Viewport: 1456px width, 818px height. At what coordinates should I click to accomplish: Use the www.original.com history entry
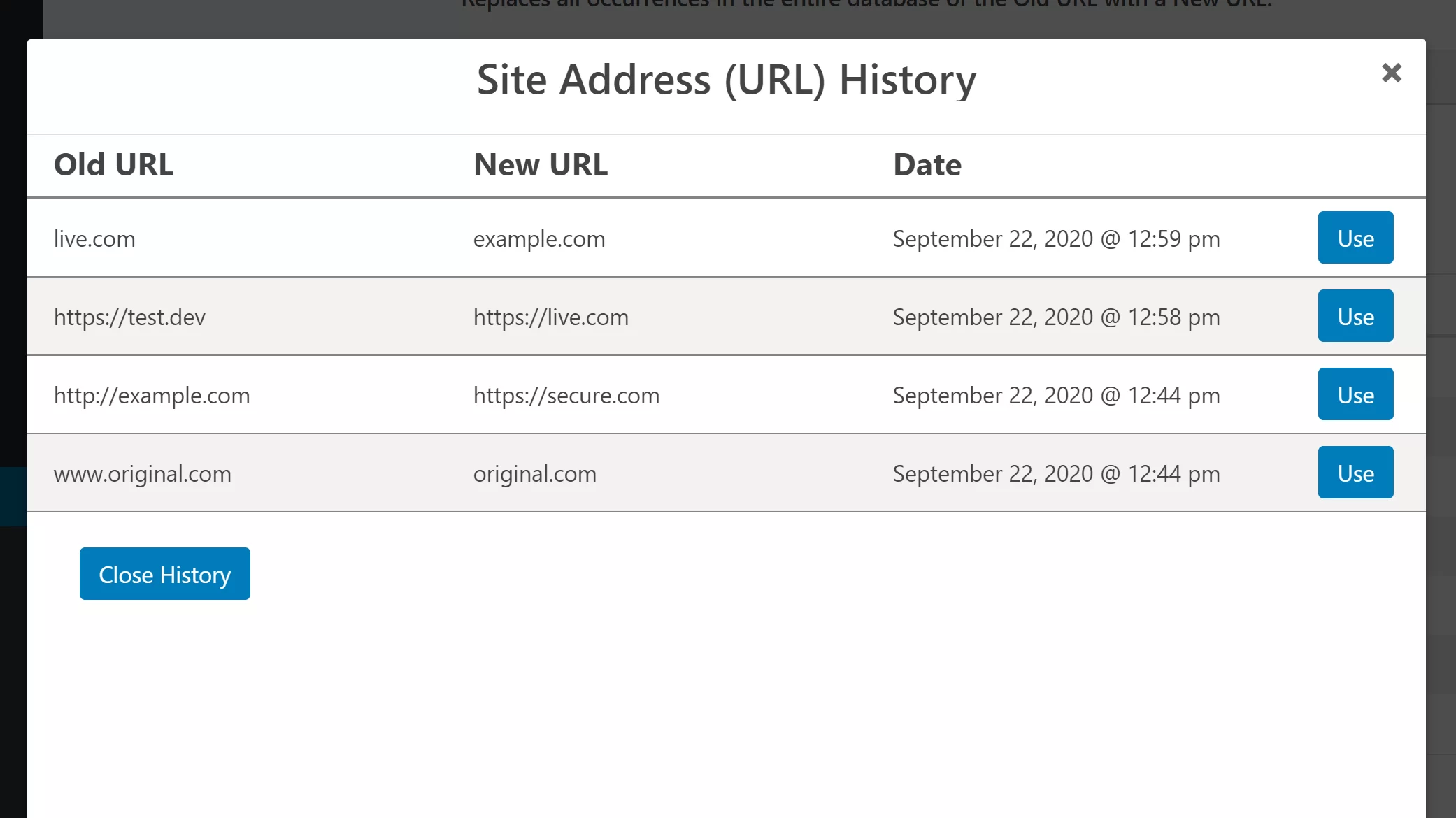coord(1355,473)
